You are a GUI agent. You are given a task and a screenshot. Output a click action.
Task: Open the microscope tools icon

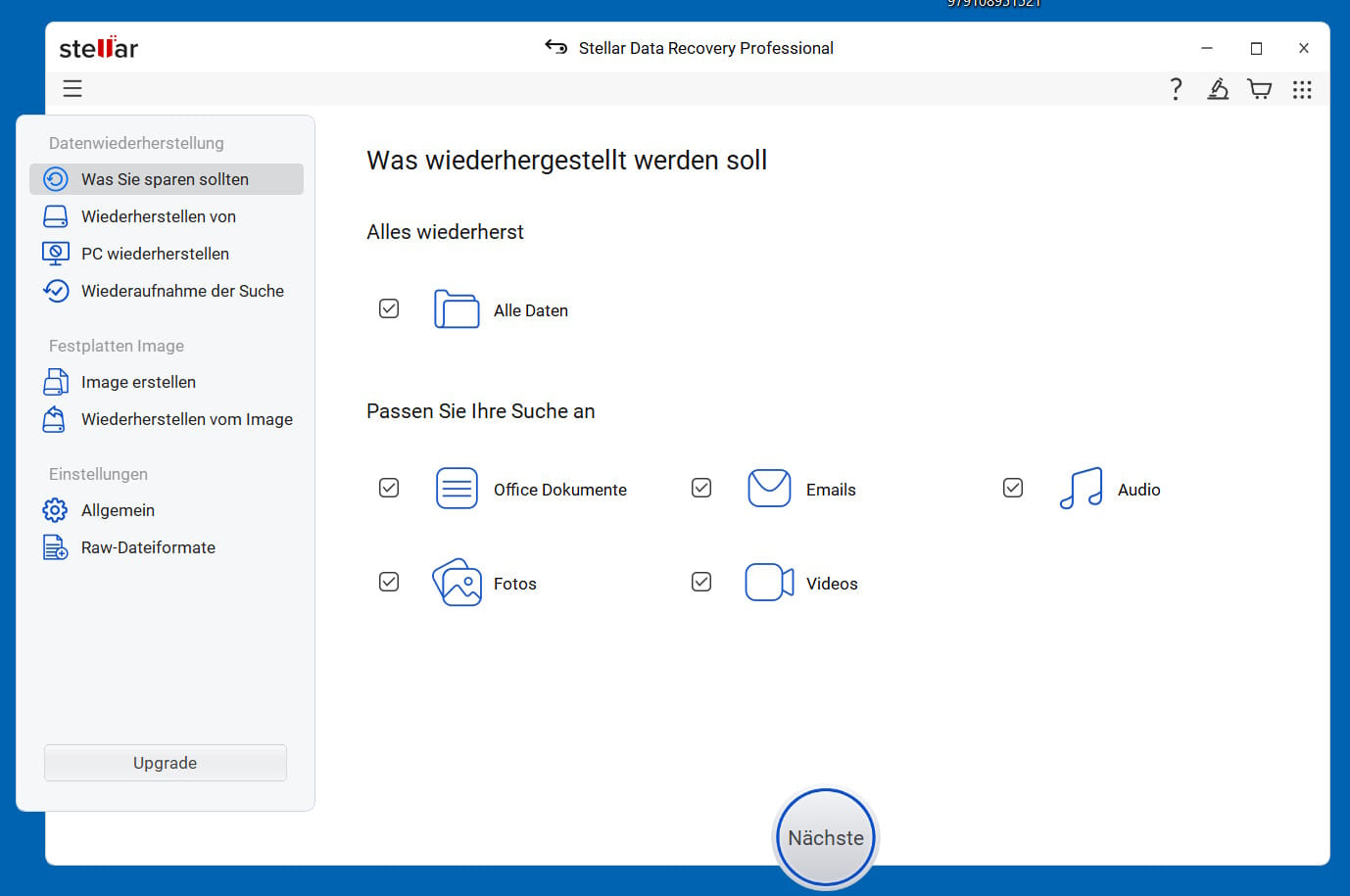tap(1218, 90)
